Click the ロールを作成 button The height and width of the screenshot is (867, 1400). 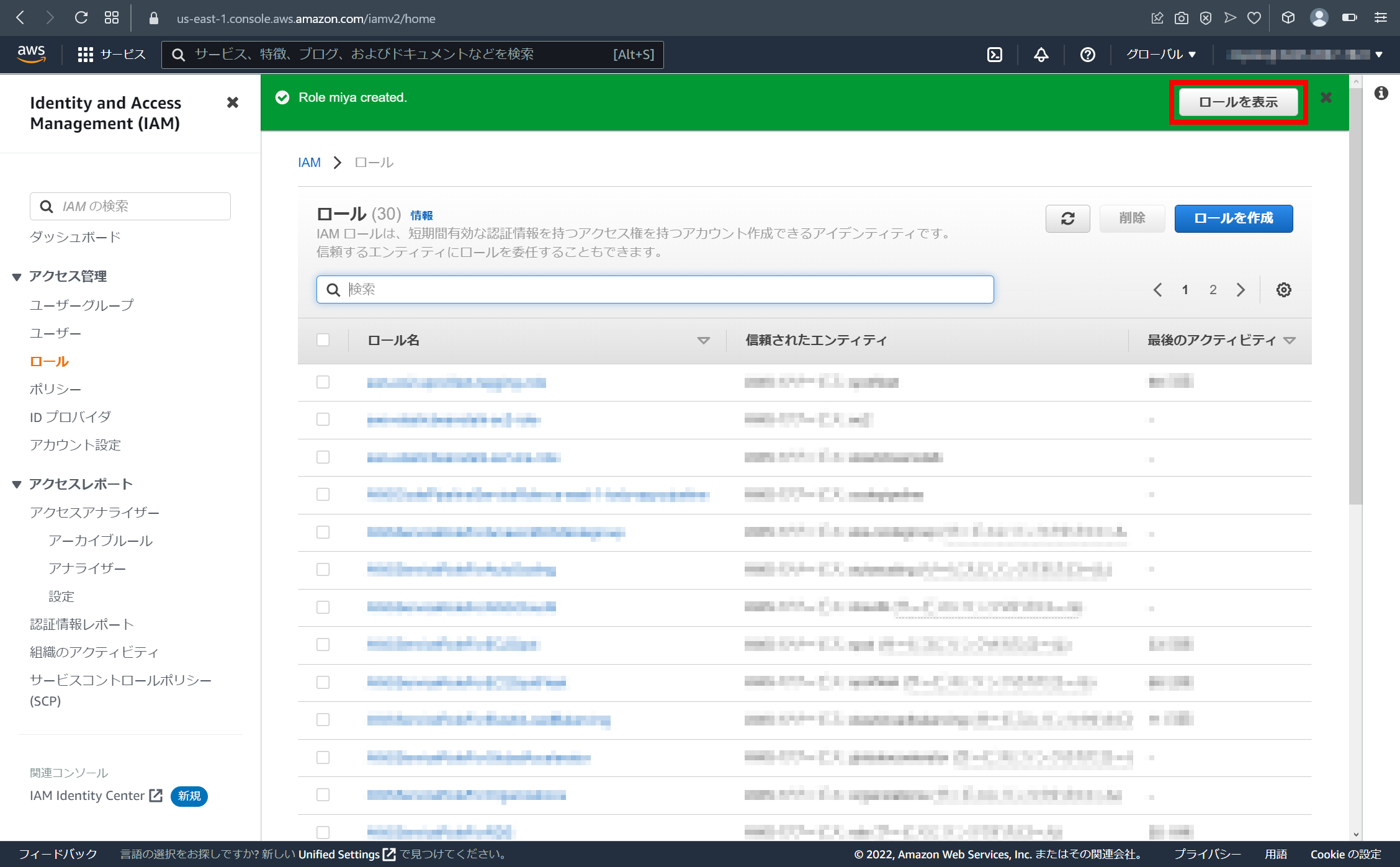coord(1233,218)
